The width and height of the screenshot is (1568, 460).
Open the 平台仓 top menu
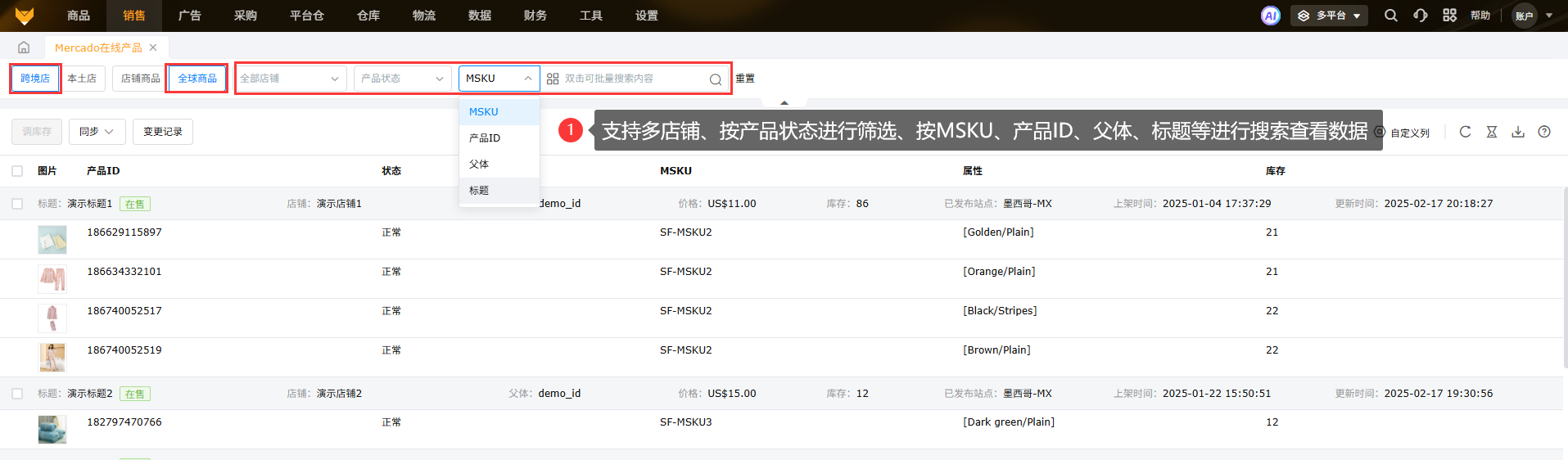(x=307, y=16)
